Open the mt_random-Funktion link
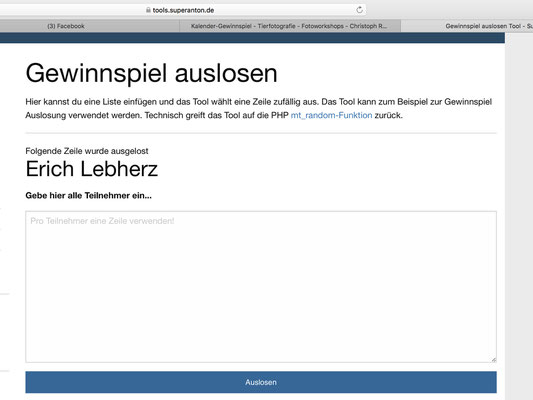 [x=331, y=115]
